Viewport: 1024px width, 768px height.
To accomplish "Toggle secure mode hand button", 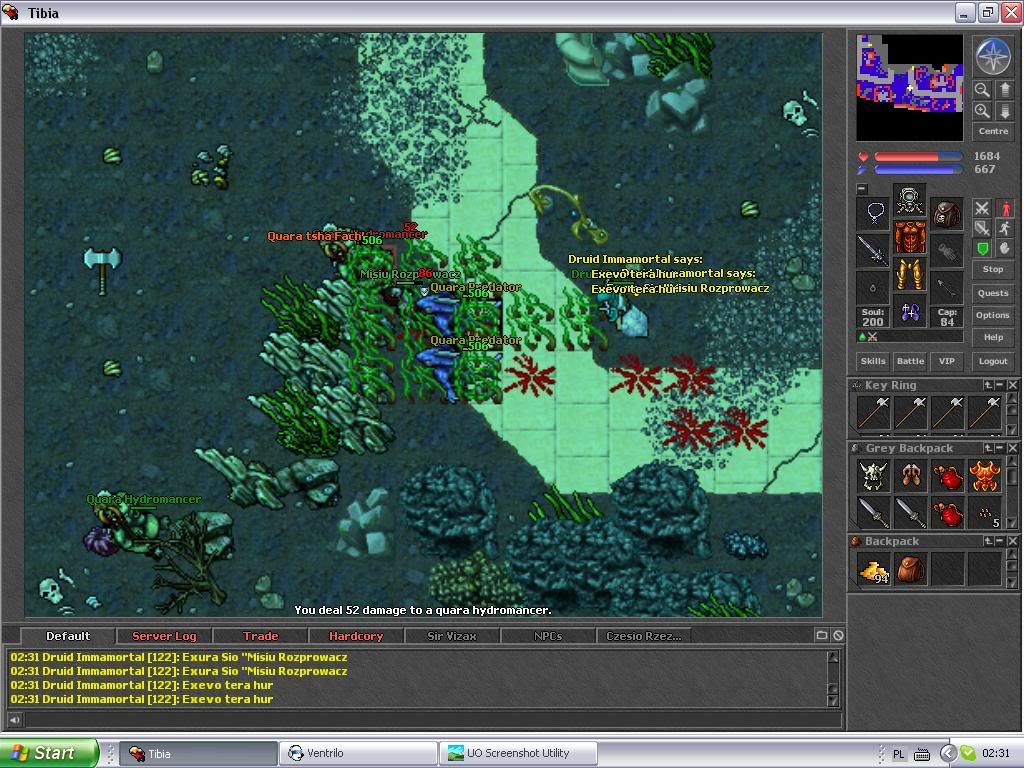I will tap(1004, 248).
